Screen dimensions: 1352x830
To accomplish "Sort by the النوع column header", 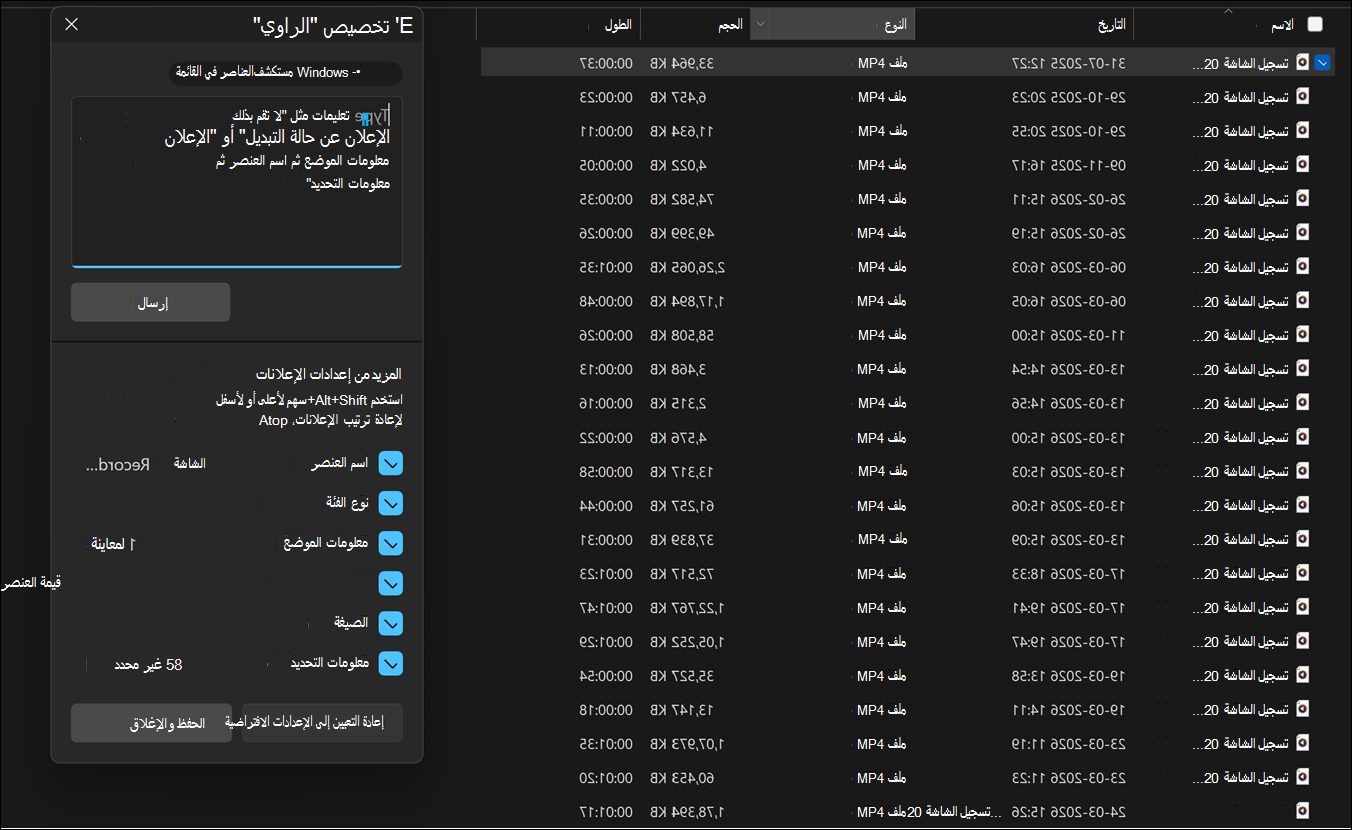I will (896, 24).
